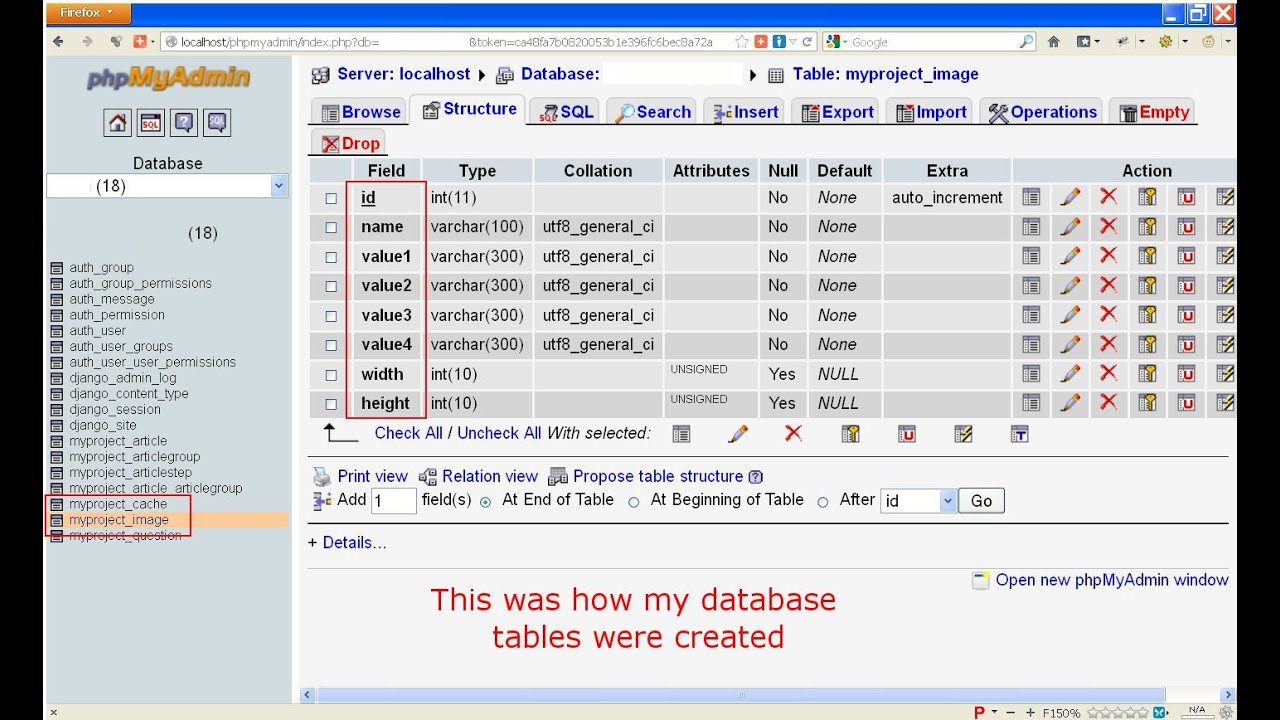This screenshot has width=1280, height=720.
Task: Tick the checkbox for the value4 field
Action: click(x=331, y=345)
